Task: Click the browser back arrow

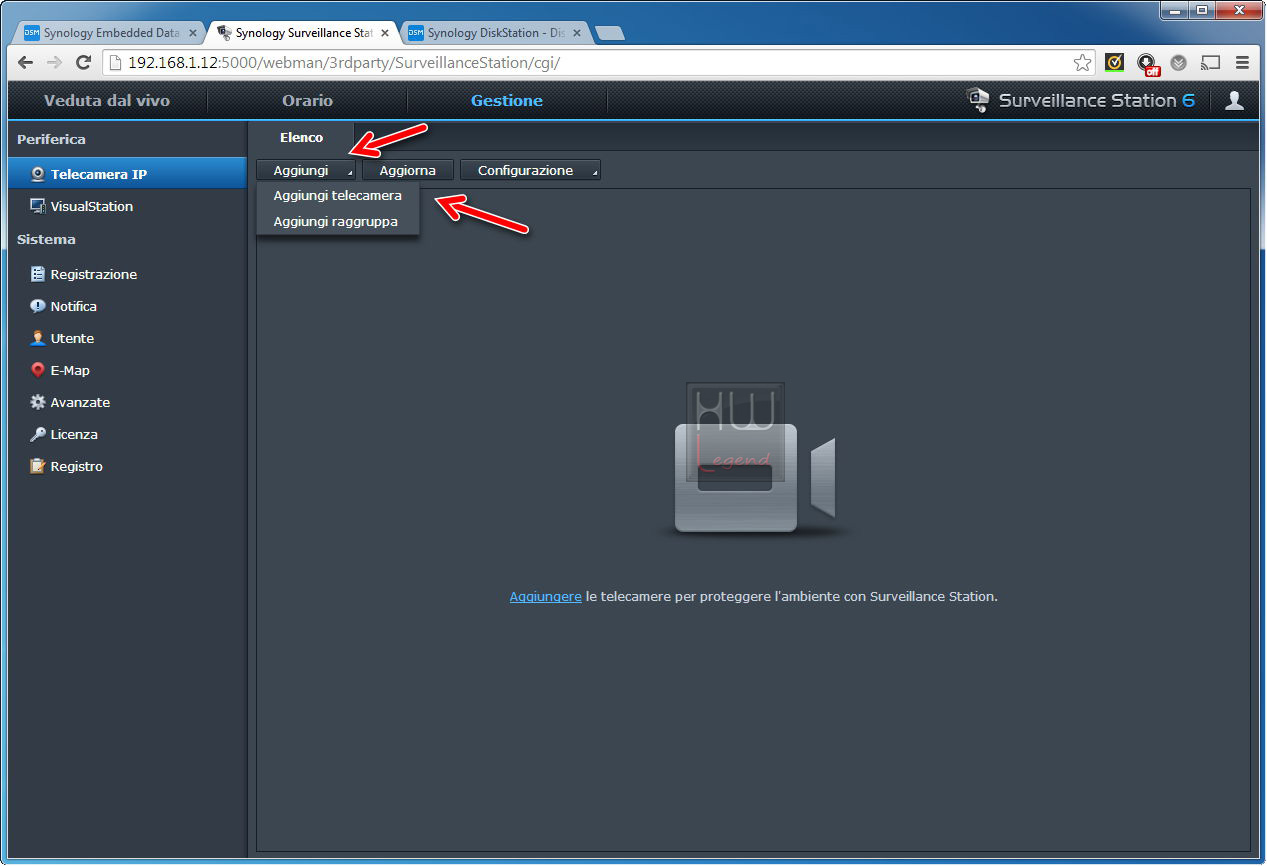Action: coord(26,62)
